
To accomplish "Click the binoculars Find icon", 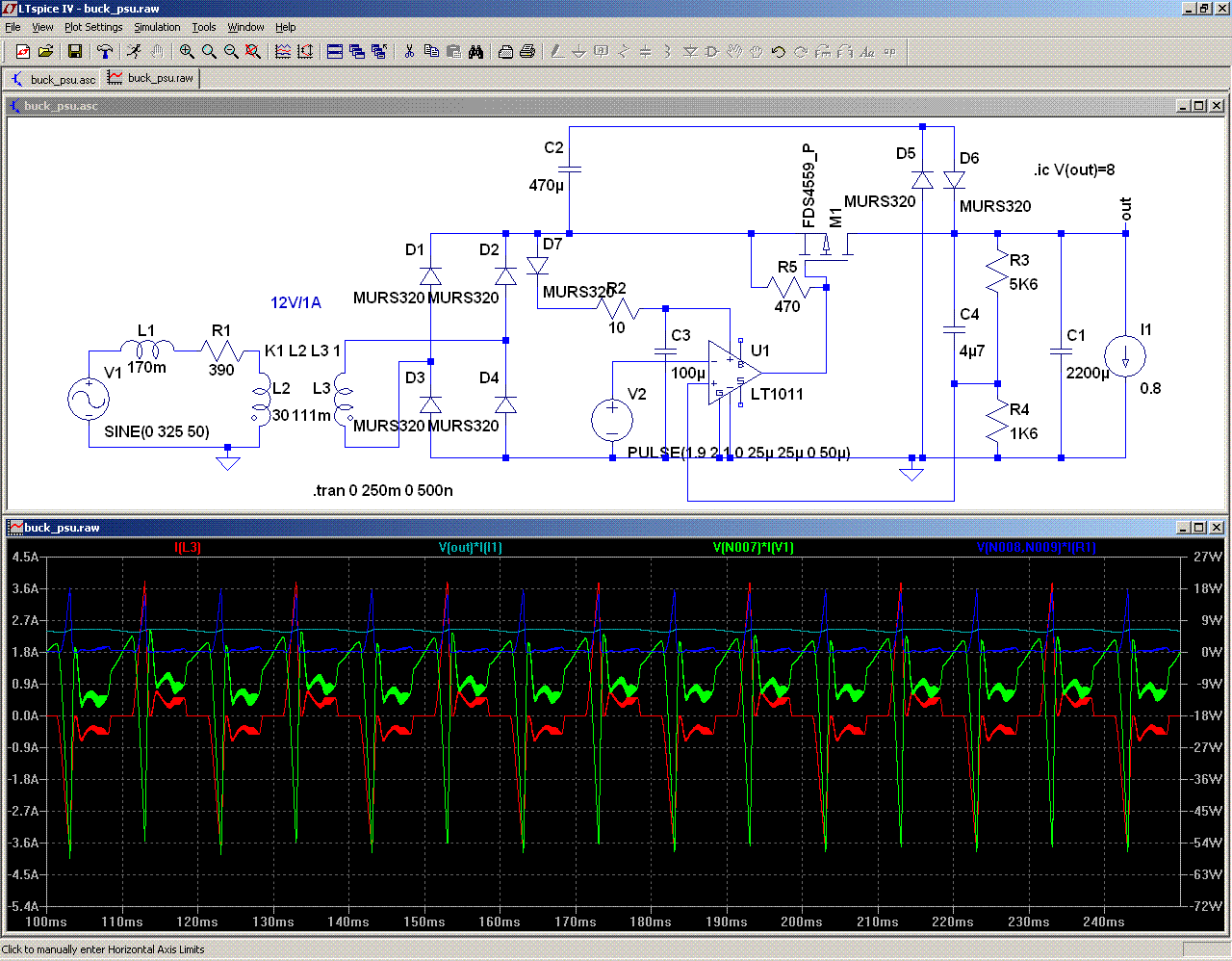I will pos(475,52).
